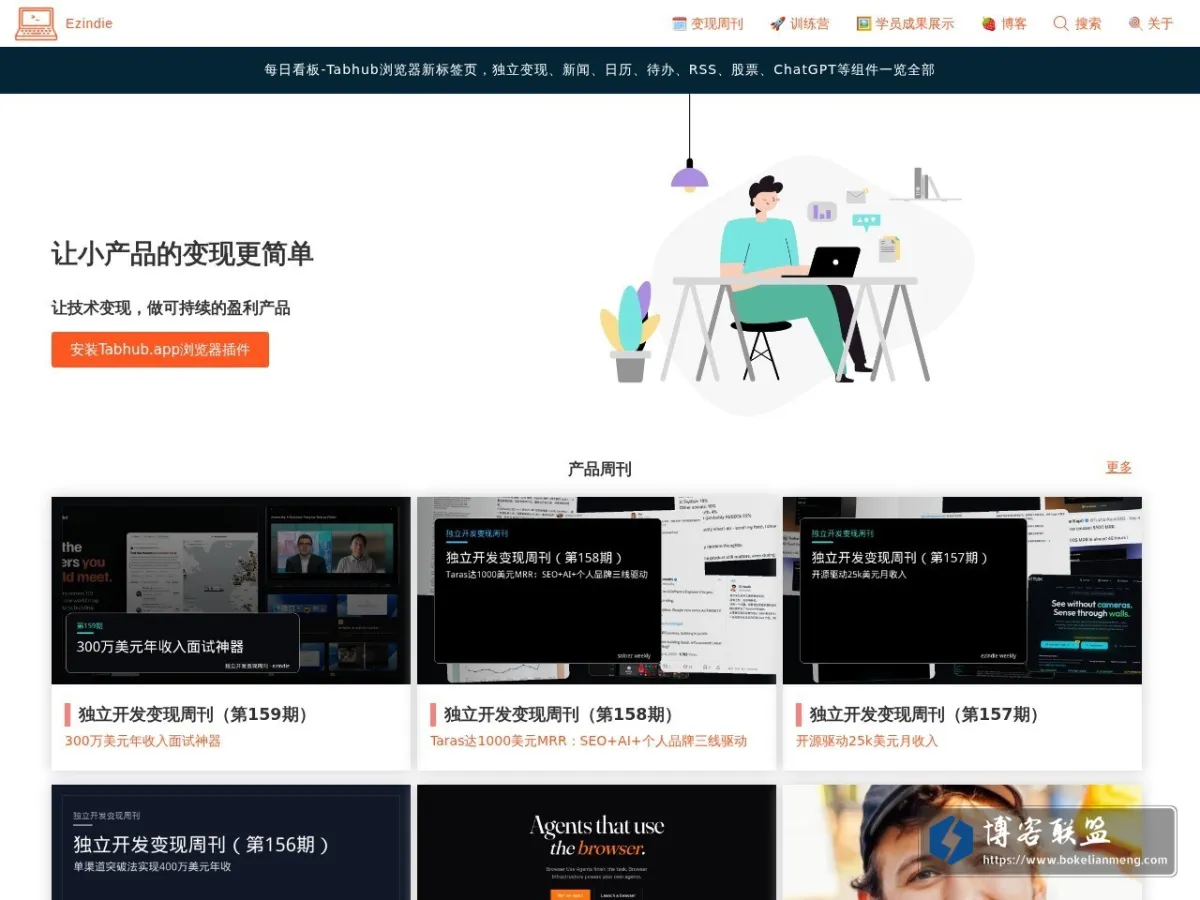Click subtitle 开源驱动25k美元月收入
The width and height of the screenshot is (1200, 900).
click(x=867, y=741)
